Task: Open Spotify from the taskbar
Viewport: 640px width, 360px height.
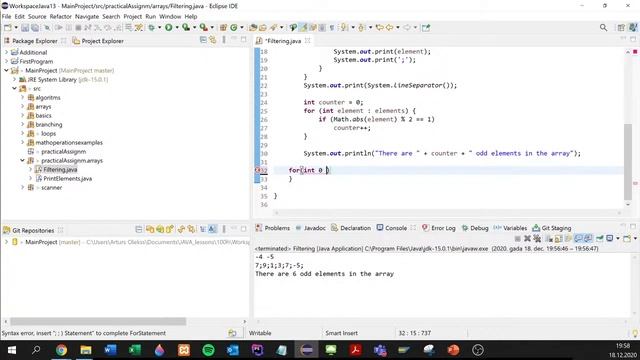Action: (x=208, y=350)
